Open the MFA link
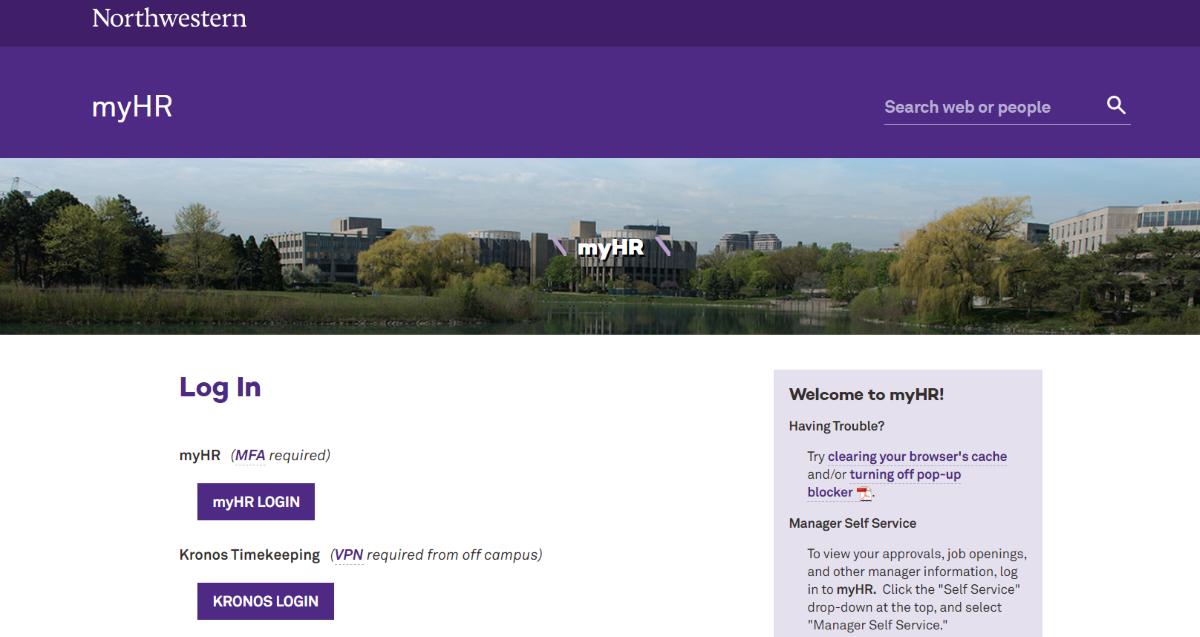This screenshot has width=1200, height=637. click(250, 455)
